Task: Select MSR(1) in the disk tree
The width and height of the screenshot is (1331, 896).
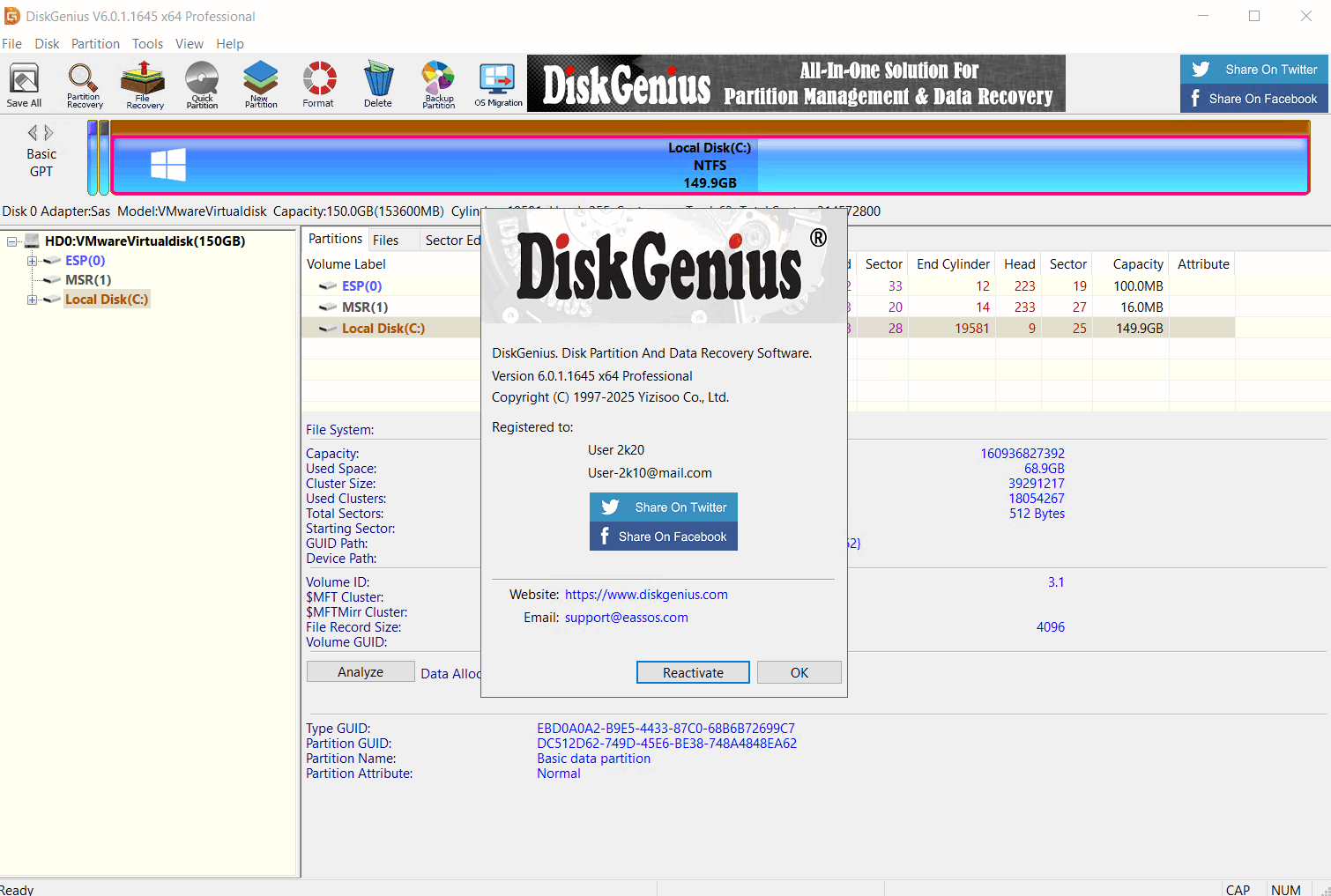Action: coord(88,280)
